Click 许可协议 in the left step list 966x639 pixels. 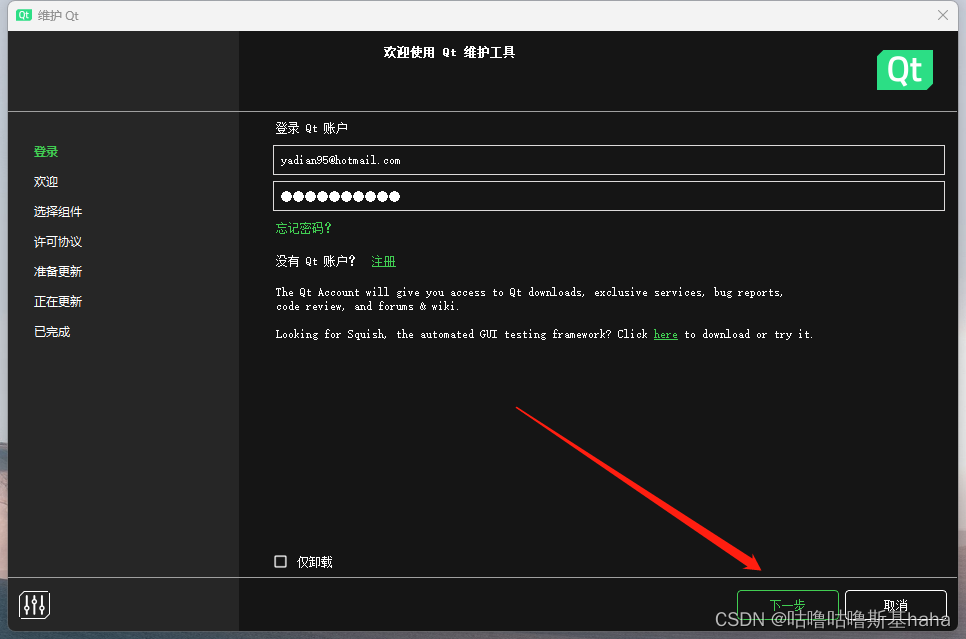coord(58,241)
